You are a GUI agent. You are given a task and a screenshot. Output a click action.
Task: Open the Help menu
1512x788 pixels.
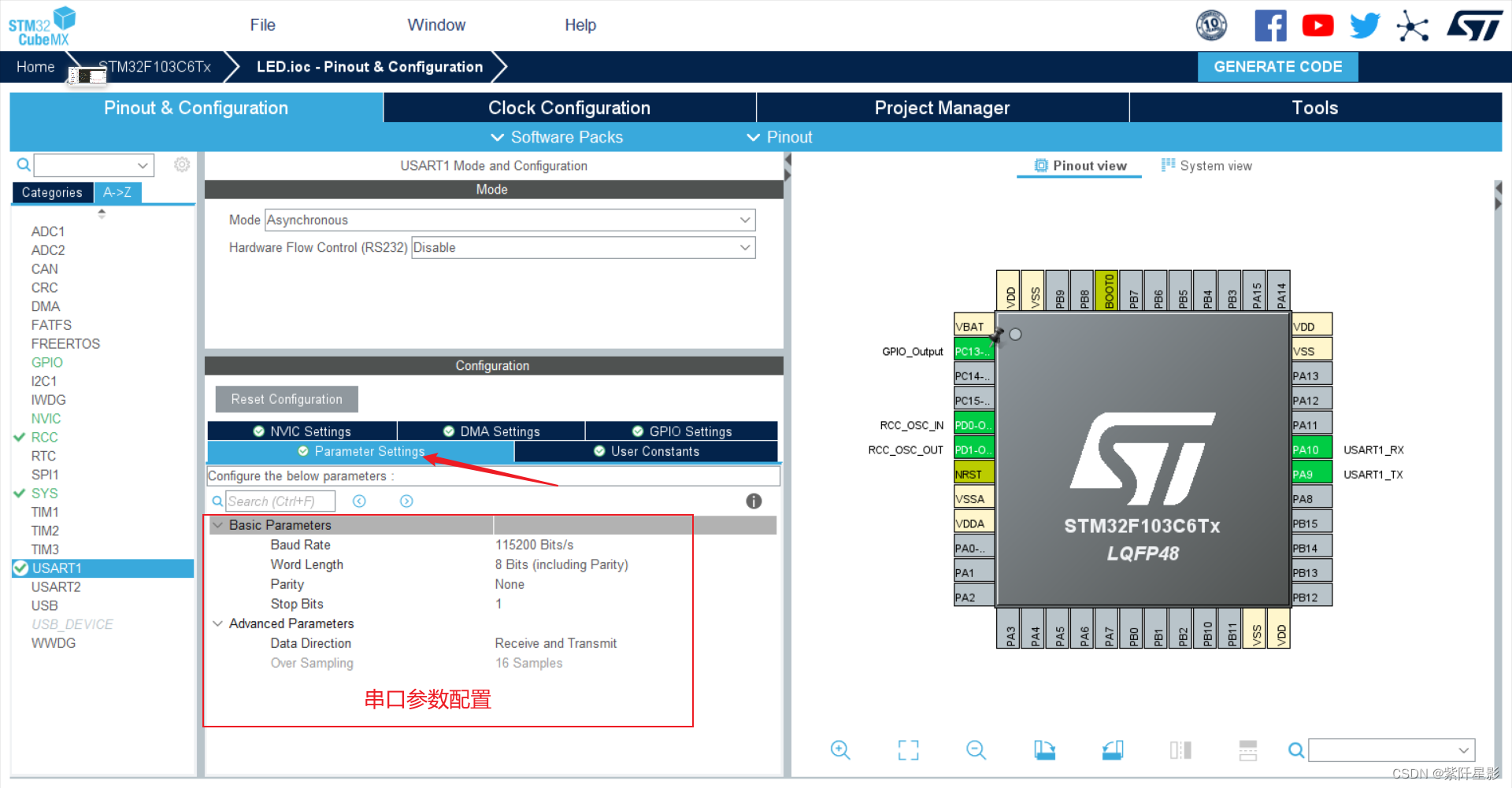580,25
